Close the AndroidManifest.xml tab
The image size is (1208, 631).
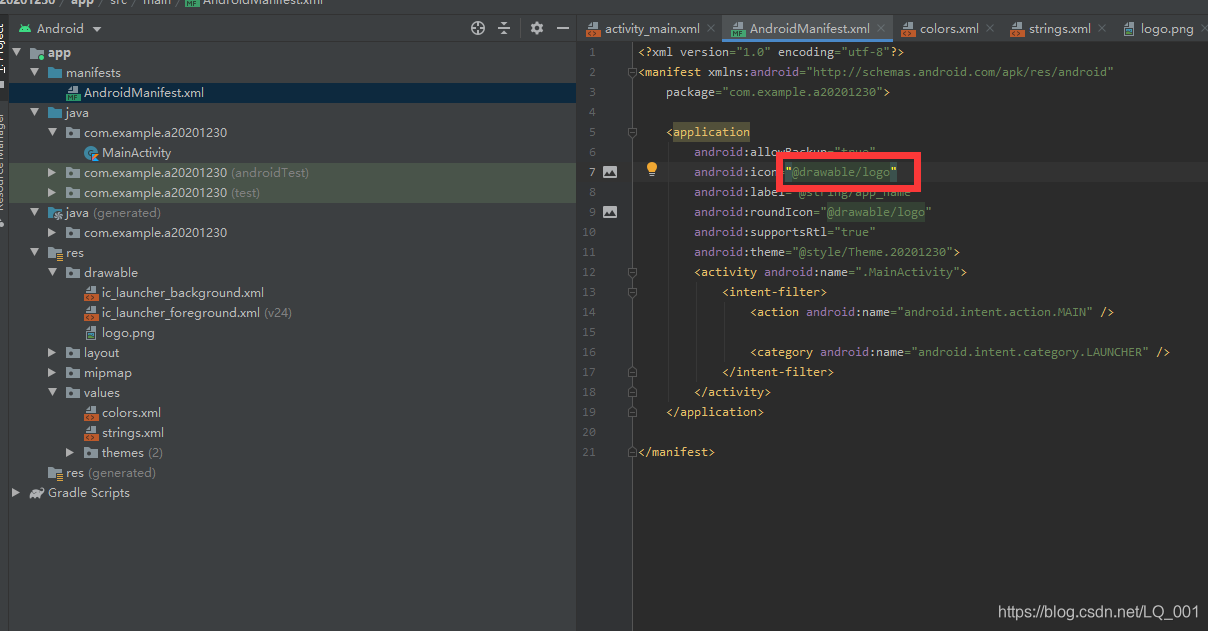tap(882, 29)
